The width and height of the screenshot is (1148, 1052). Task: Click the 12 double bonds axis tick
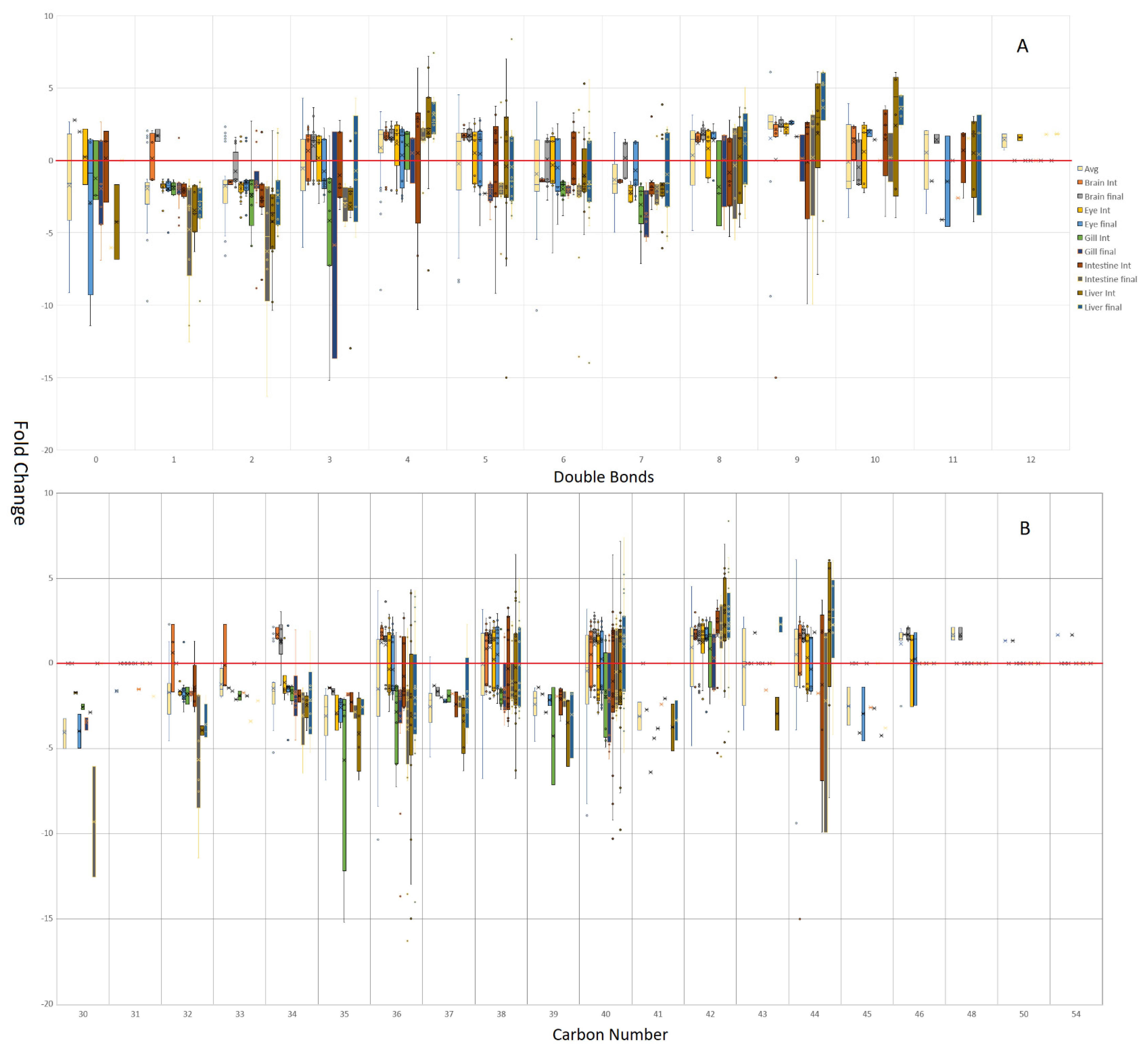[x=1030, y=459]
